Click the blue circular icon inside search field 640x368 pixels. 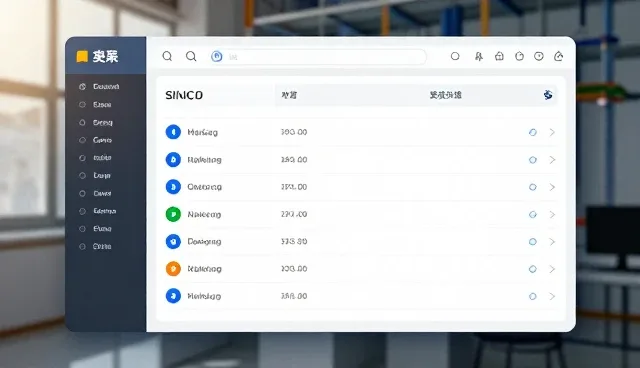click(x=217, y=56)
